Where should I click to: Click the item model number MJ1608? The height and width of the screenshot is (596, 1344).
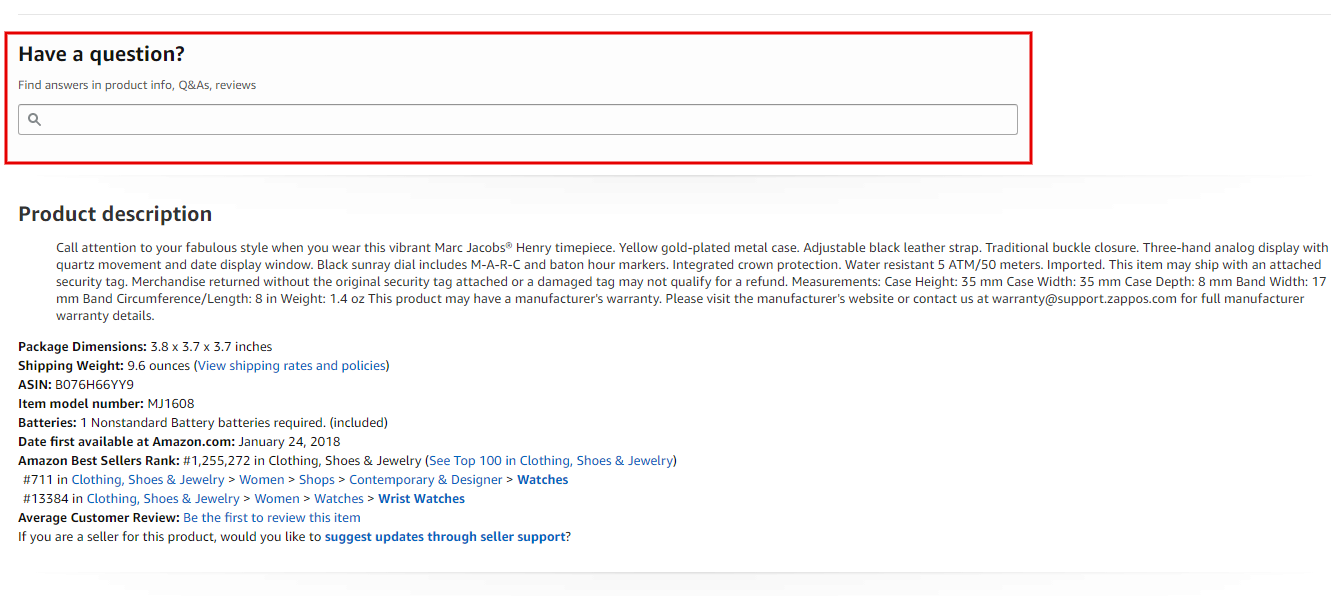171,404
